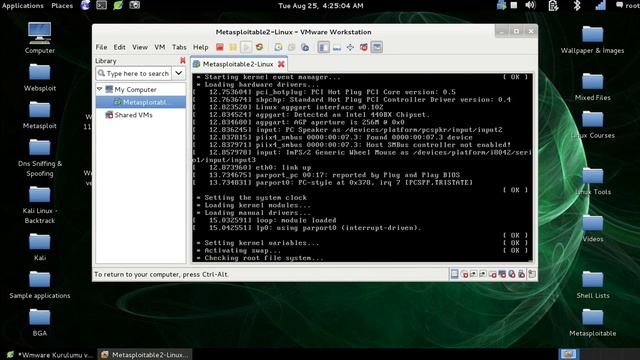Open the Sample applications folder
Viewport: 640px width, 360px height.
(x=40, y=285)
